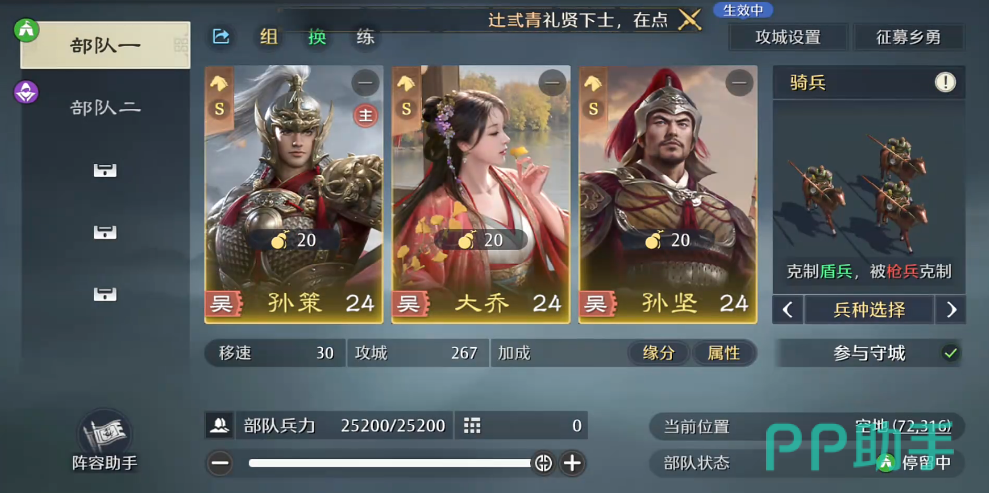Remove 孙策 with his minus icon

[365, 83]
